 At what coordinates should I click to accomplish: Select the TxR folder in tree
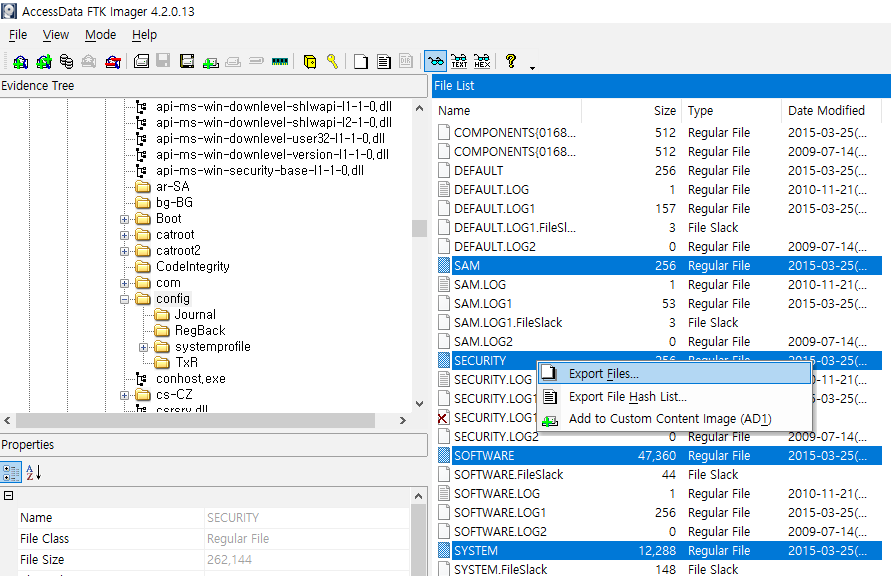point(186,362)
